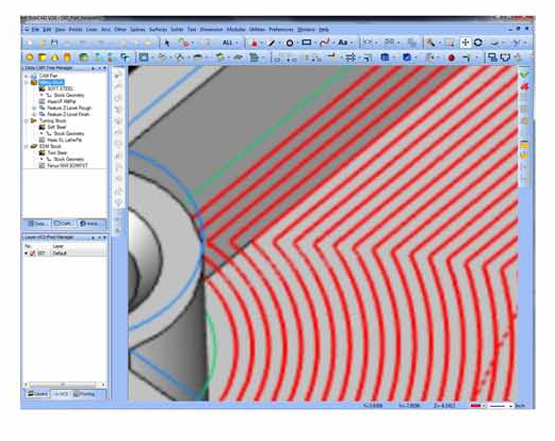Image resolution: width=555 pixels, height=441 pixels.
Task: Click the yellow cone solid icon
Action: tap(55, 57)
